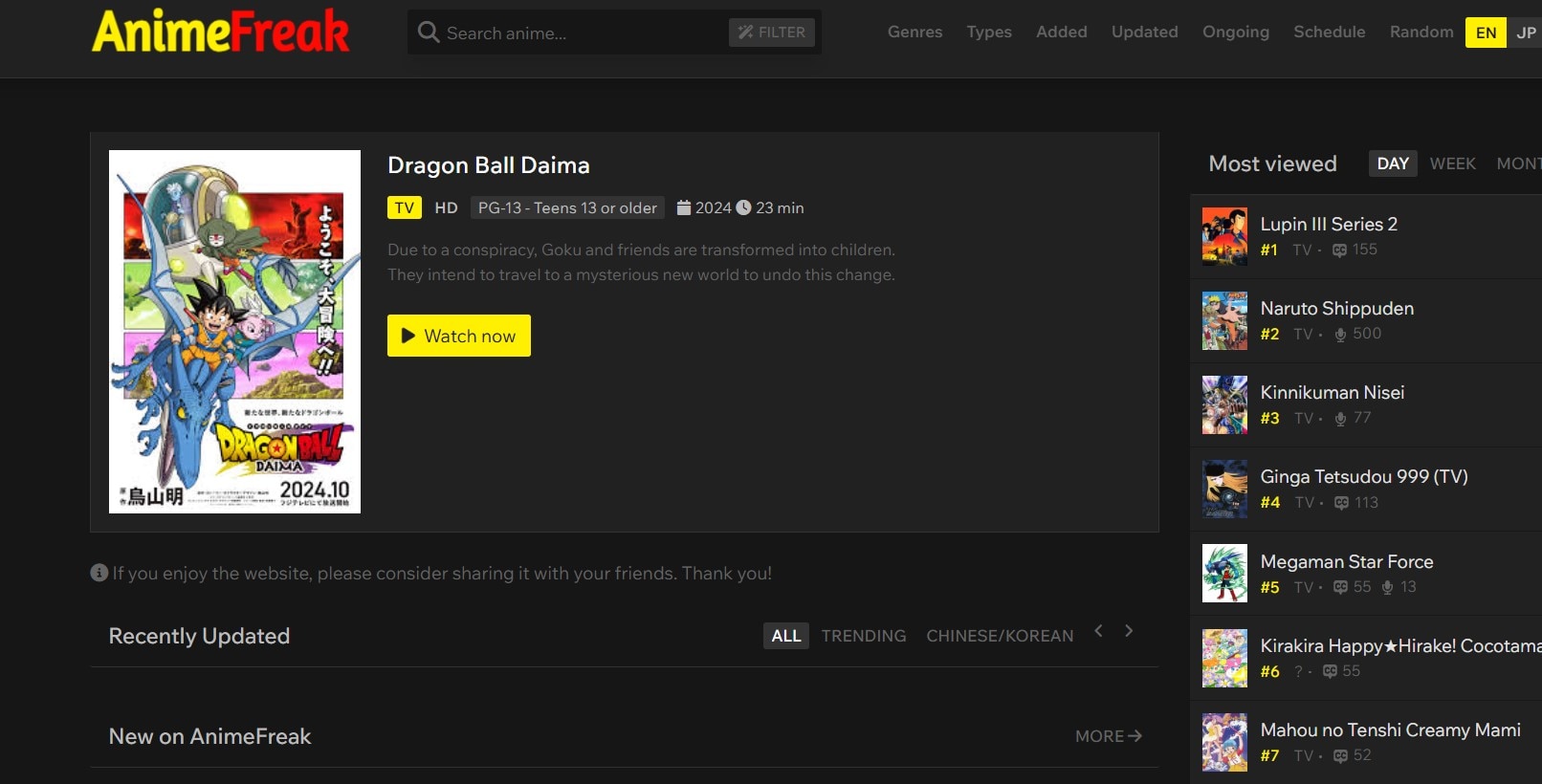Click the Kirakira Happy Hirake Cocotama thumbnail

coord(1224,658)
